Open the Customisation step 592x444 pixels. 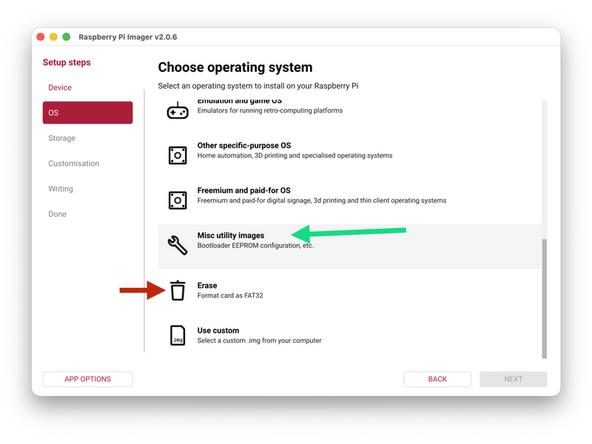(x=88, y=163)
